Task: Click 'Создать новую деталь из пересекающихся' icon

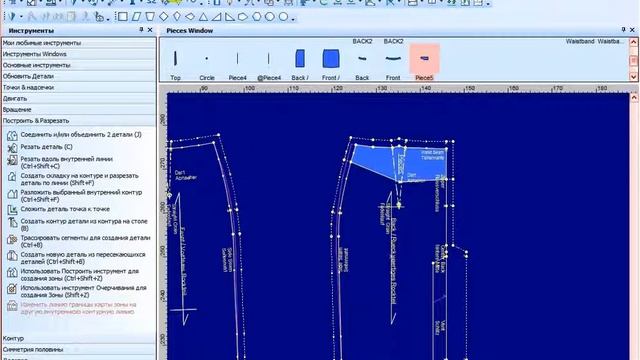Action: pos(12,256)
